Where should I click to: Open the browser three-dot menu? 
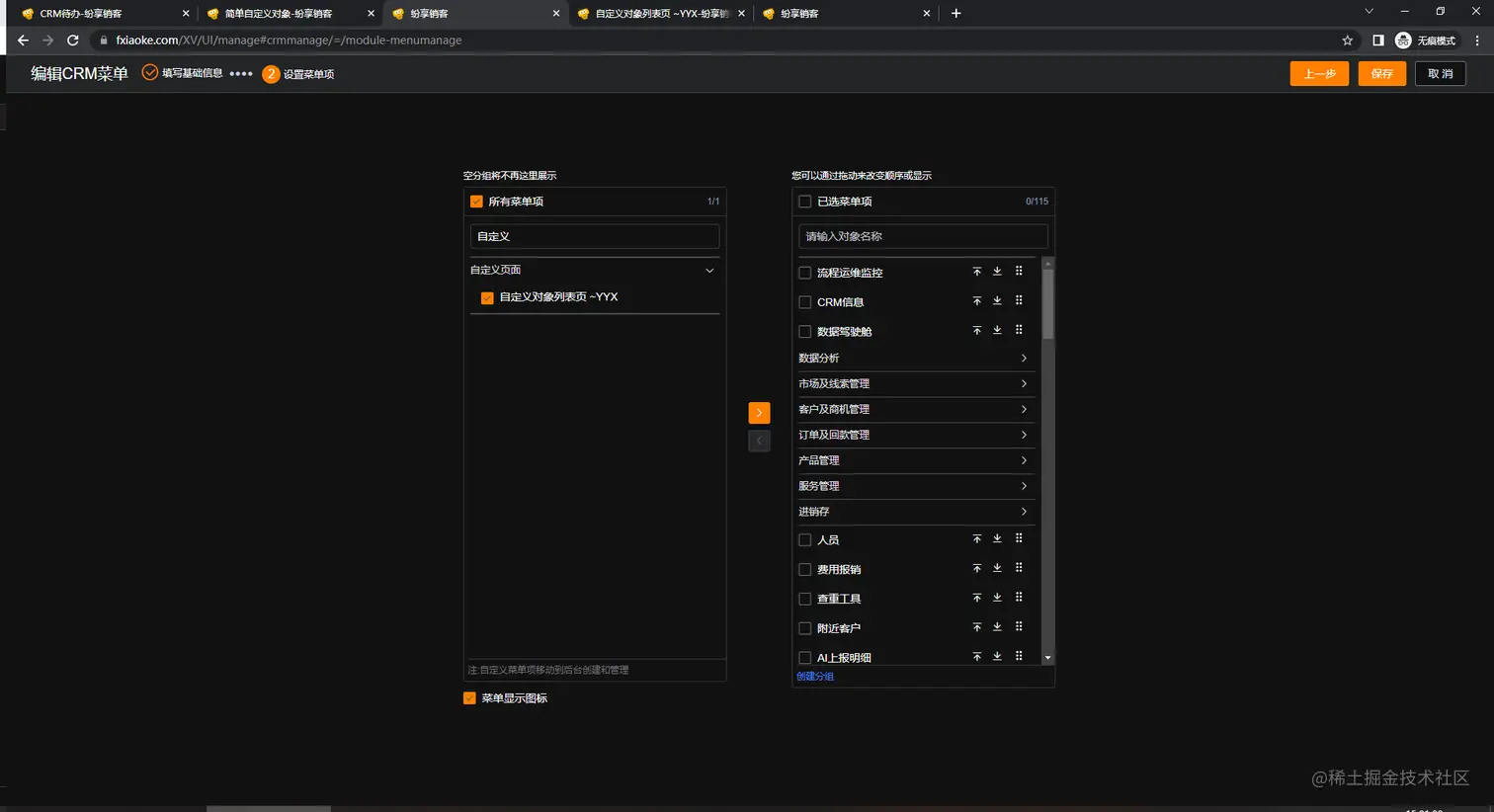1477,41
